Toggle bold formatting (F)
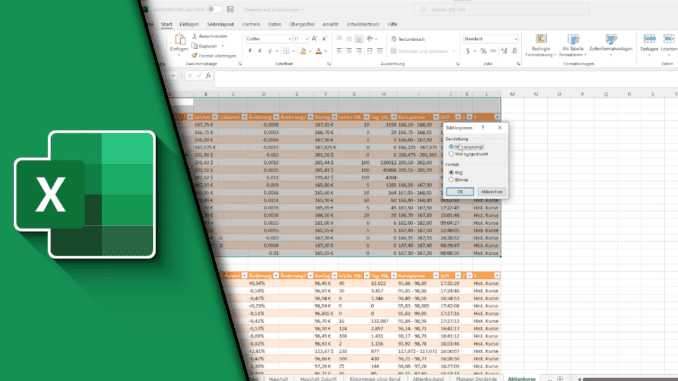Viewport: 678px width, 381px height. (x=250, y=51)
